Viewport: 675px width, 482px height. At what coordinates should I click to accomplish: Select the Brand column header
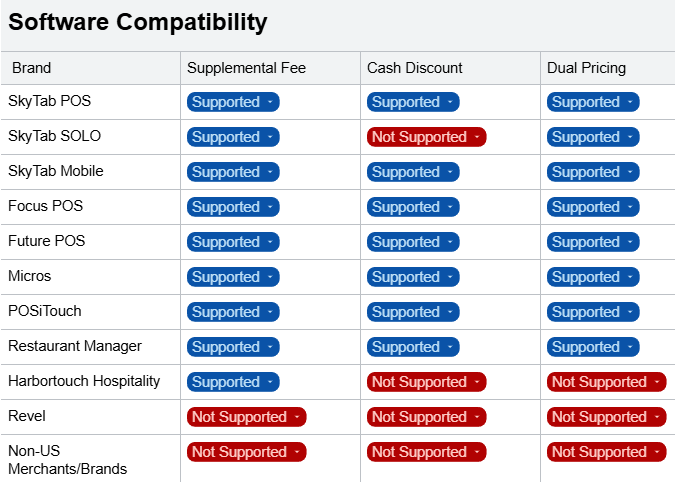coord(32,68)
